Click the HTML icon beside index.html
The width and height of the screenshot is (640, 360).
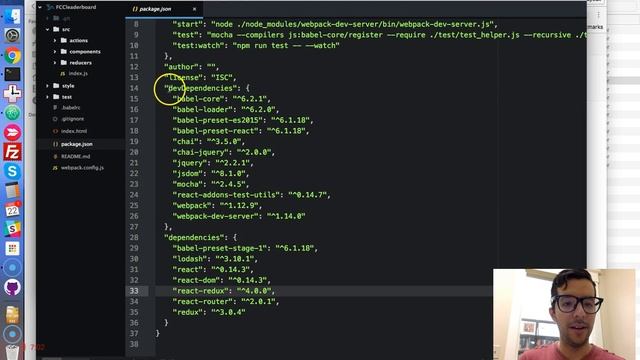tap(55, 131)
